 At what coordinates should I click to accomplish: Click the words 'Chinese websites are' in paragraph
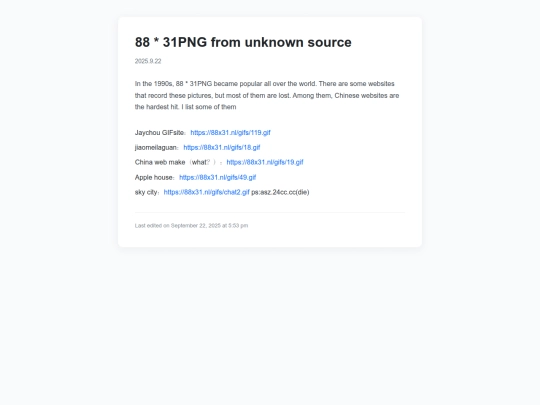pos(367,95)
